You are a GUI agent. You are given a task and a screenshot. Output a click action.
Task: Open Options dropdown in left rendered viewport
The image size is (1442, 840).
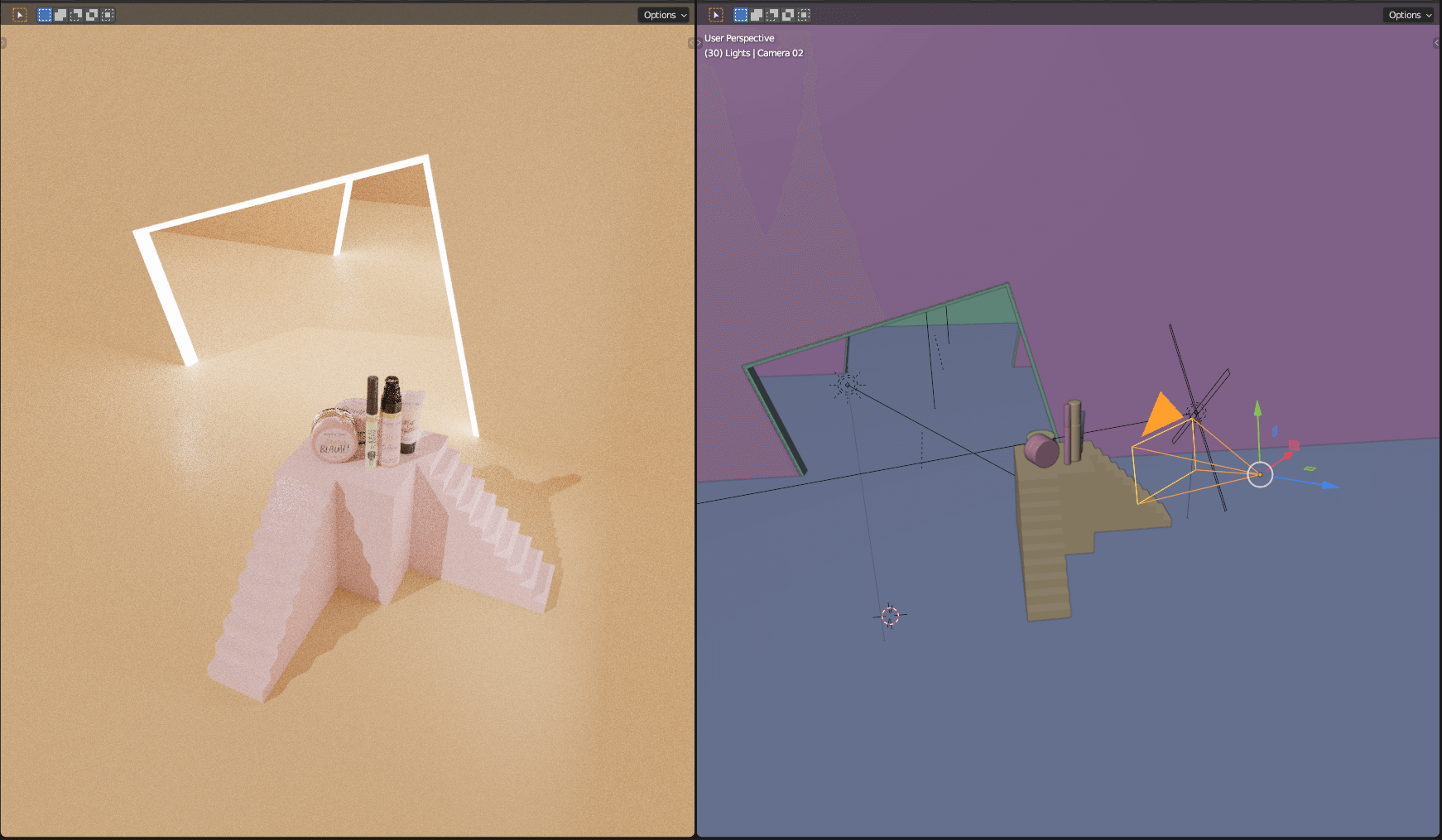pos(665,15)
